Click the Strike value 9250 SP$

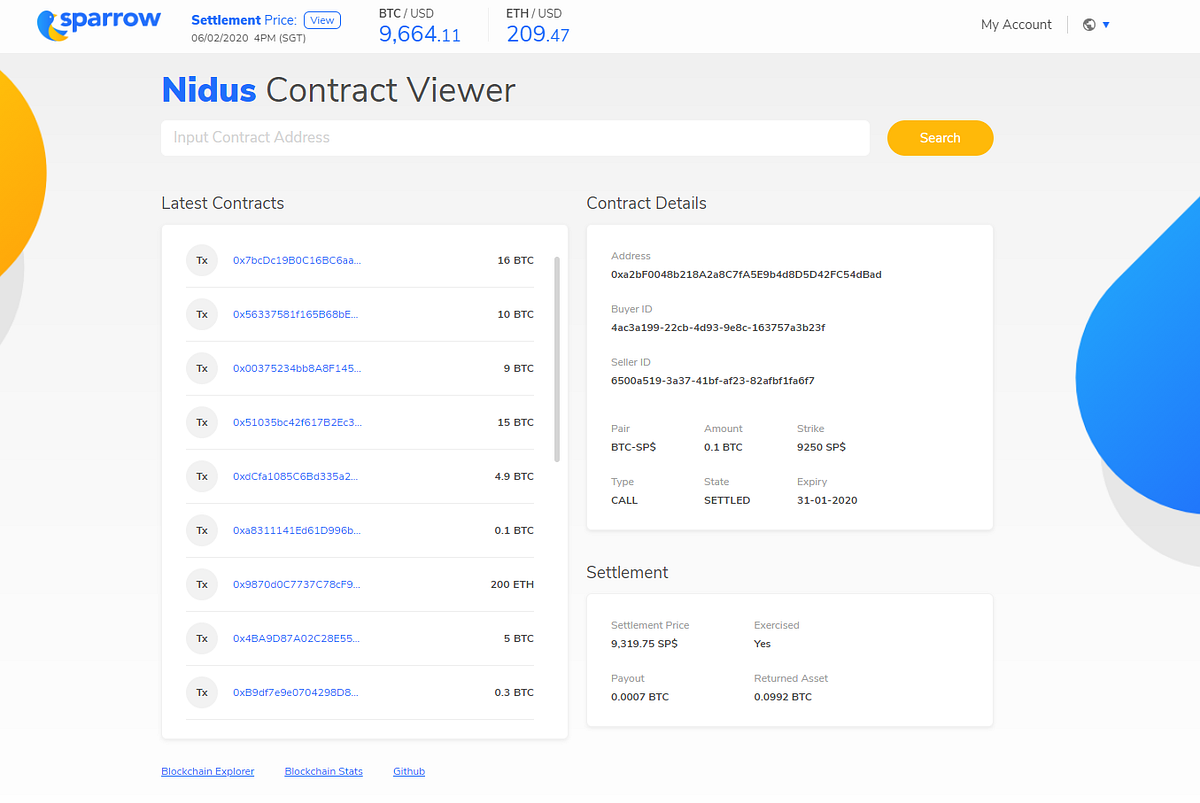click(x=821, y=447)
